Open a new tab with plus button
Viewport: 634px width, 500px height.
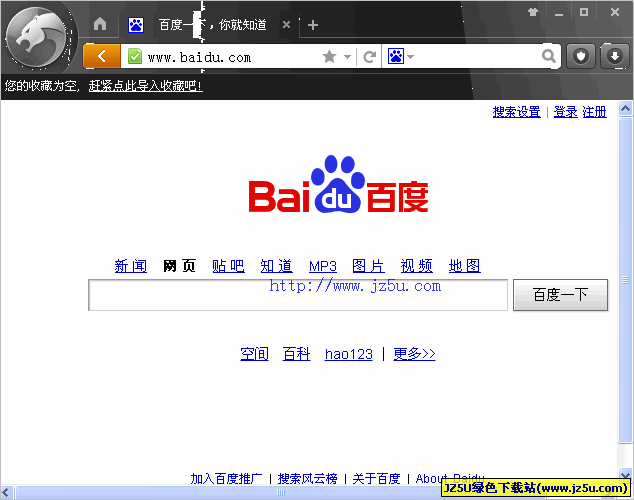[x=313, y=25]
